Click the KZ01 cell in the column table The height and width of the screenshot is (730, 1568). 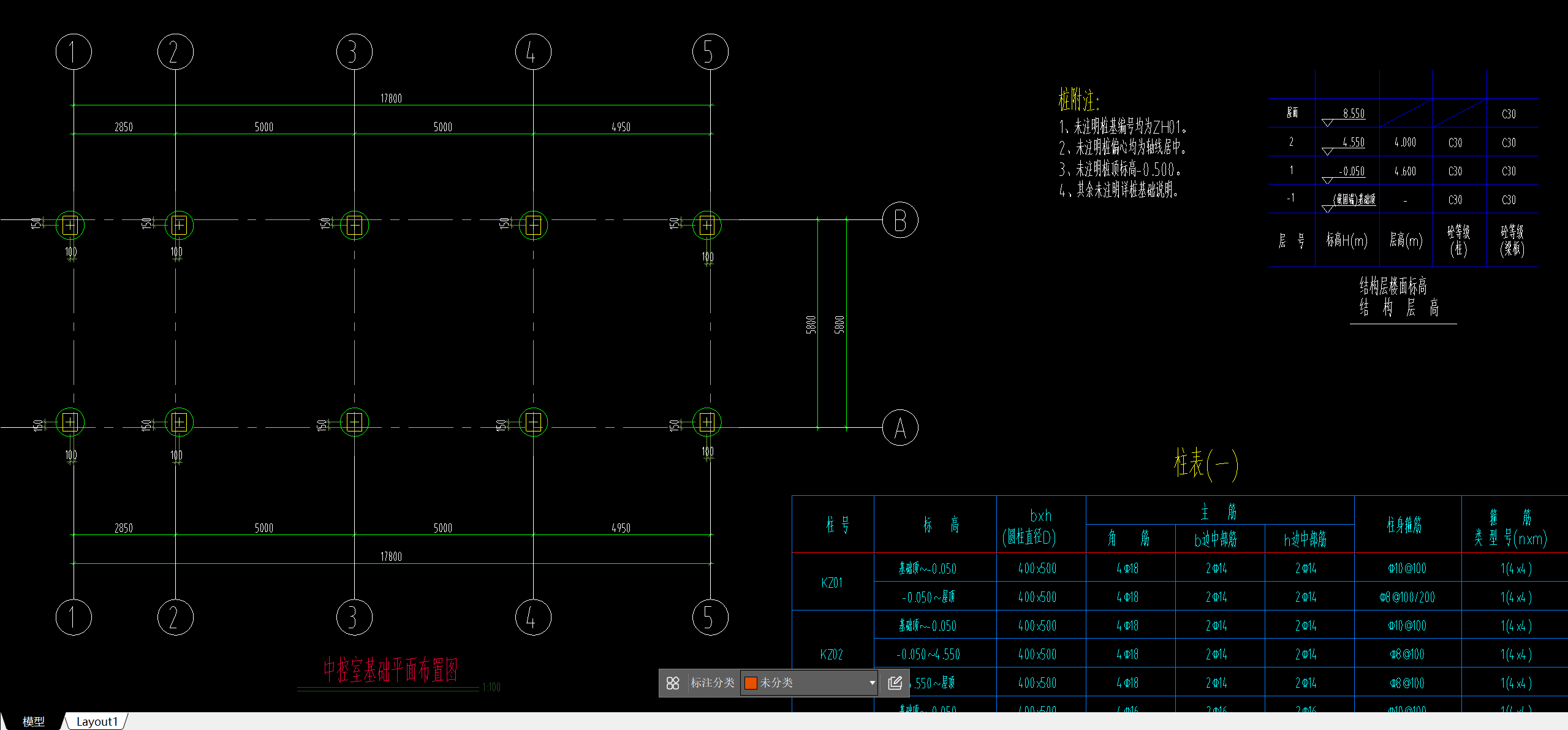pos(832,582)
